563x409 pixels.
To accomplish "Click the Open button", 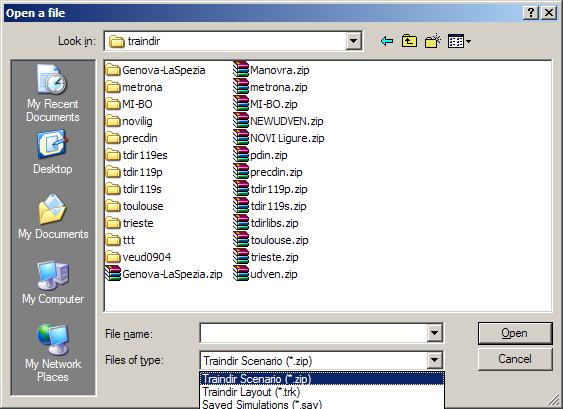I will coord(515,333).
